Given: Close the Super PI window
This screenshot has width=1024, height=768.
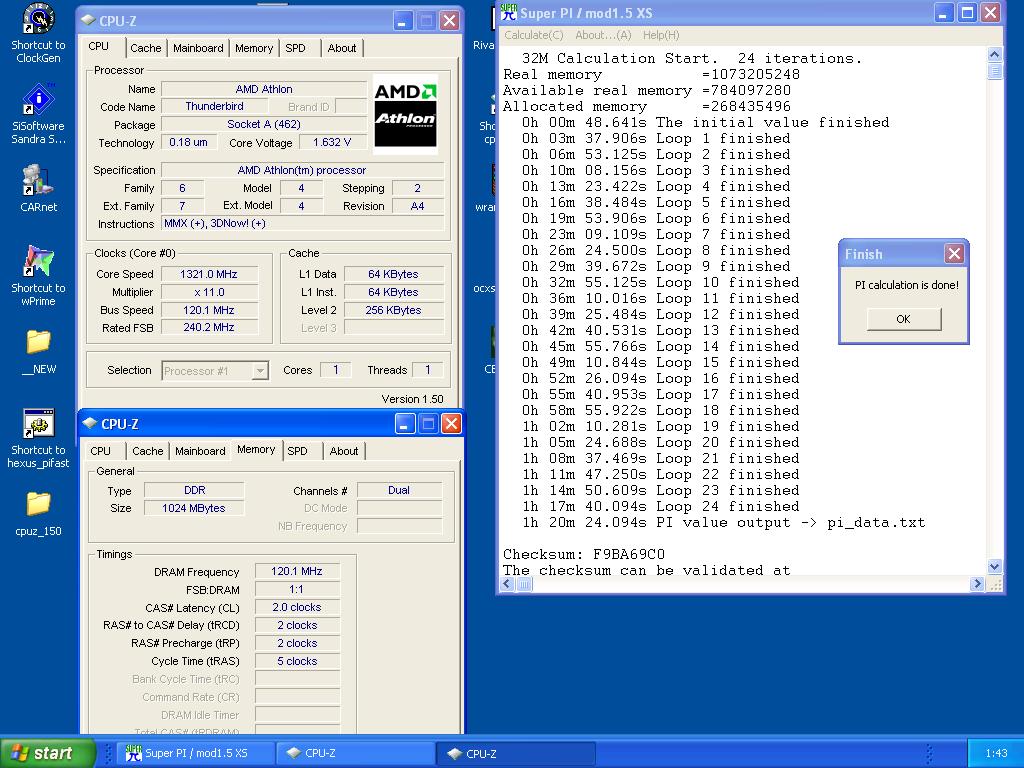Looking at the screenshot, I should pyautogui.click(x=991, y=12).
